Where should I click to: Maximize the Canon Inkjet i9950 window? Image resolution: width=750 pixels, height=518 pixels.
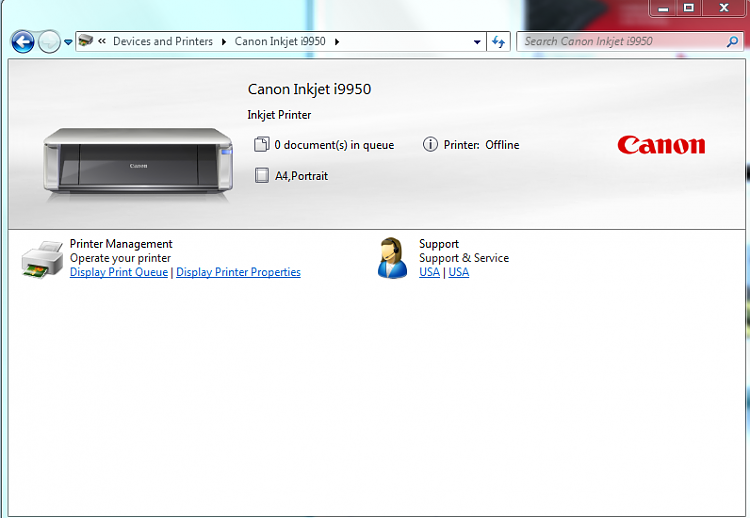(689, 8)
